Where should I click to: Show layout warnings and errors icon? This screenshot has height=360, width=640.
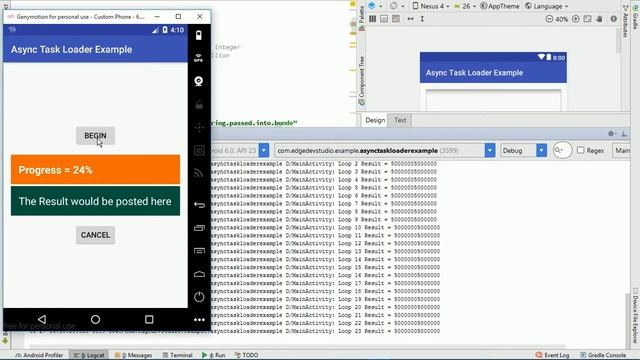pos(613,19)
